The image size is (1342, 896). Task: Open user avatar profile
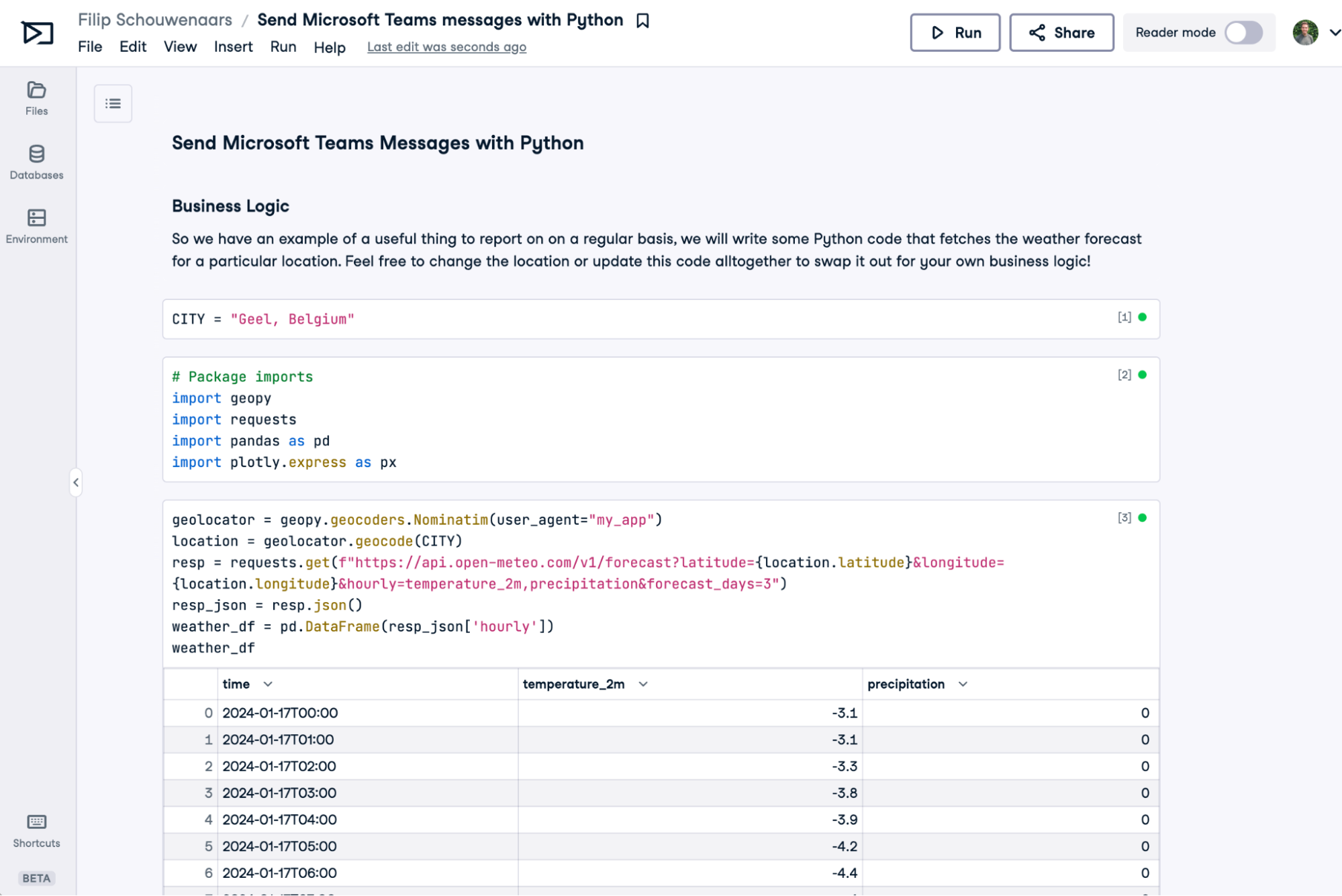[1305, 32]
